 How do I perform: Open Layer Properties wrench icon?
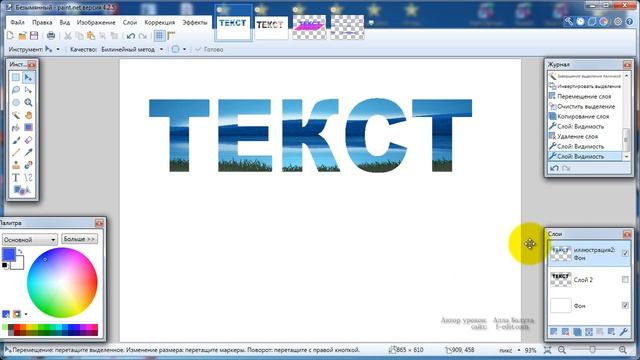click(623, 332)
